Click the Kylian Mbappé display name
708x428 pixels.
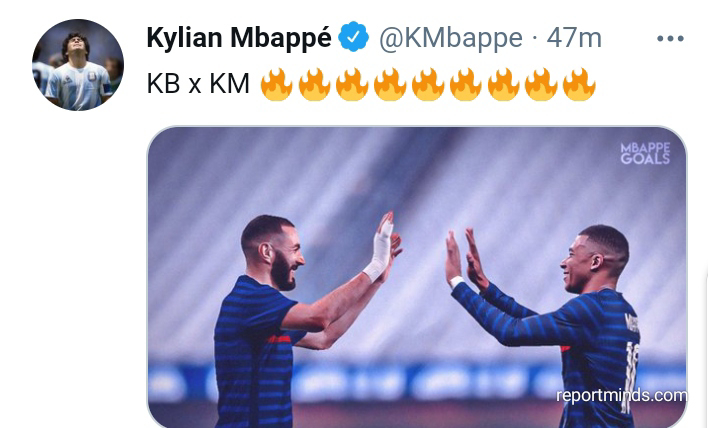239,37
